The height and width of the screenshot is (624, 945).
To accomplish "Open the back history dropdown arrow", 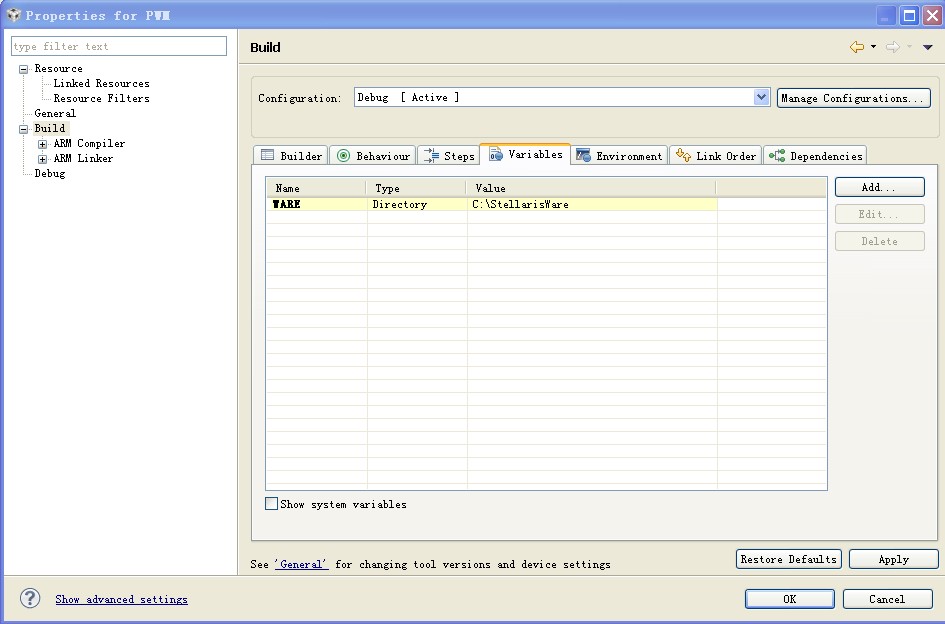I will 873,46.
